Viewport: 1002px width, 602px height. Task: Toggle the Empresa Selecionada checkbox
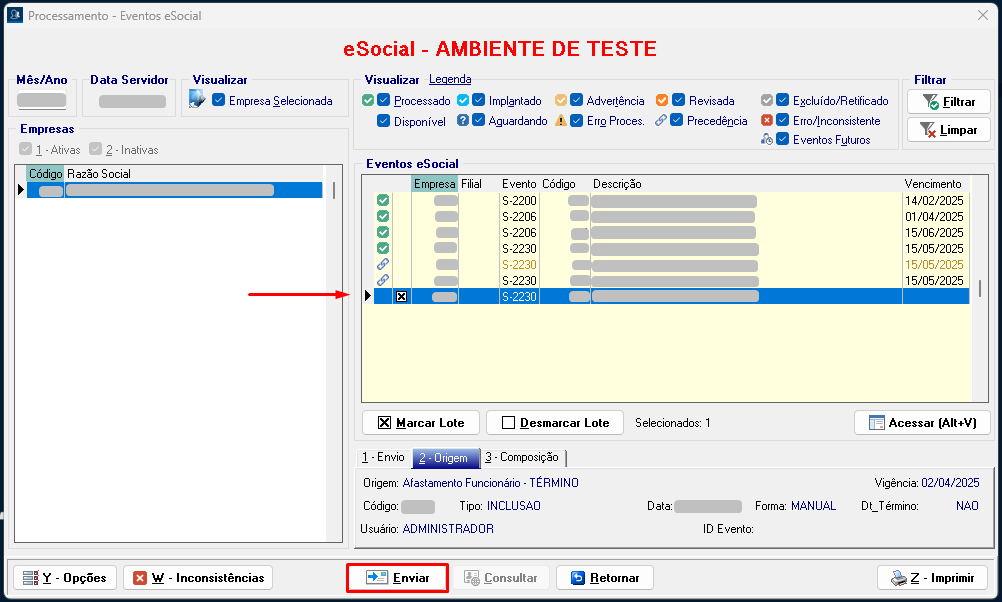point(219,101)
